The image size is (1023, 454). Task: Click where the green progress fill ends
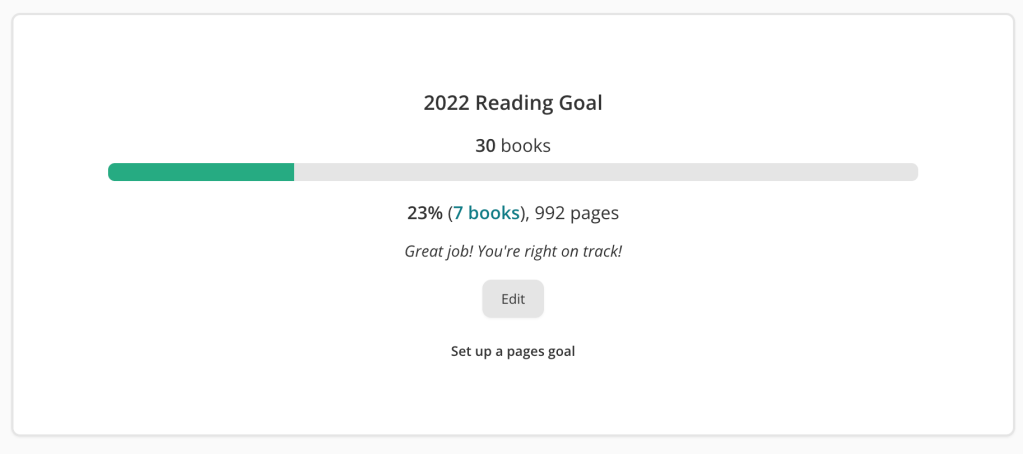pos(292,172)
